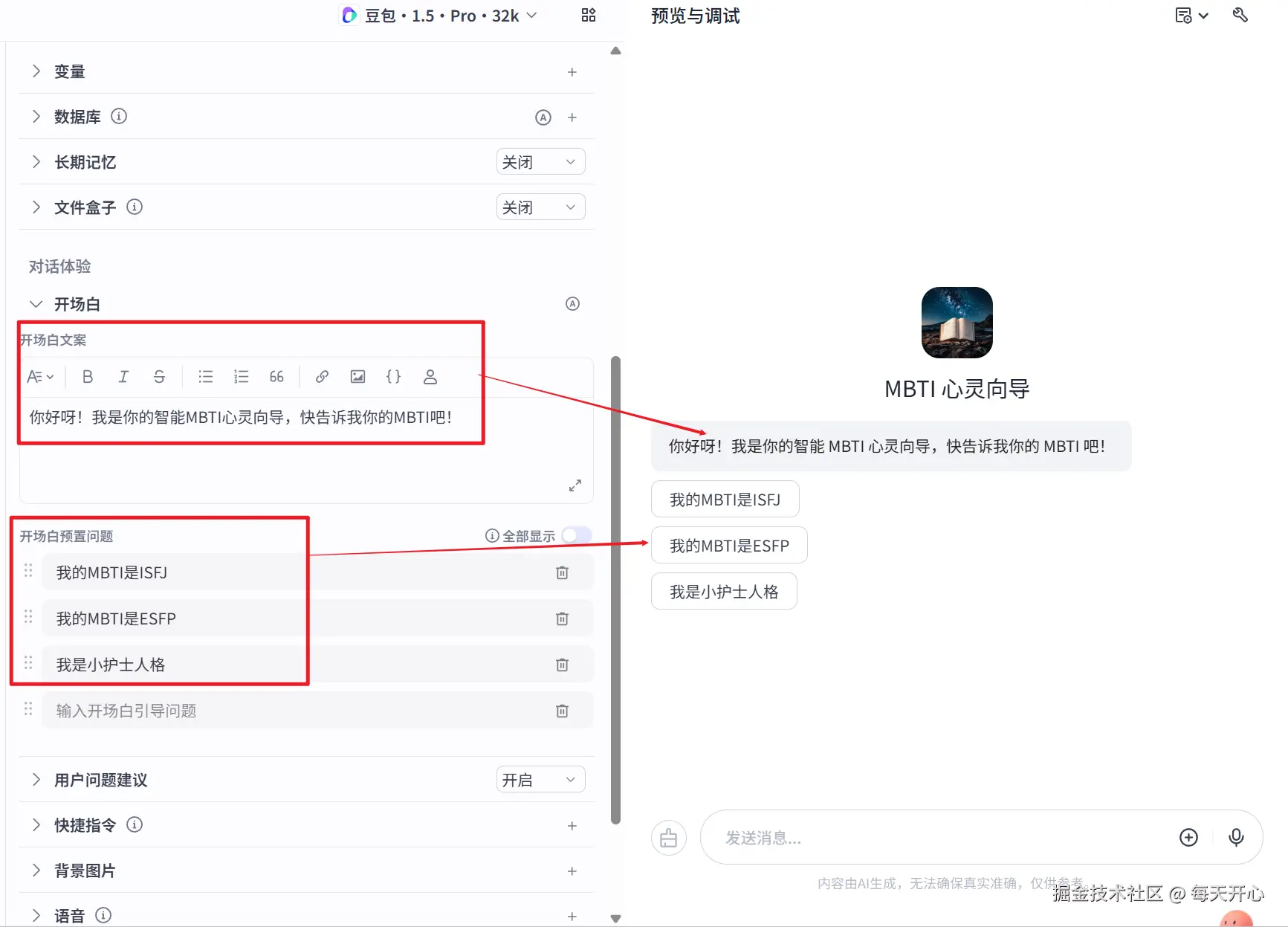Click the wrench tool icon in preview header

pyautogui.click(x=1240, y=15)
